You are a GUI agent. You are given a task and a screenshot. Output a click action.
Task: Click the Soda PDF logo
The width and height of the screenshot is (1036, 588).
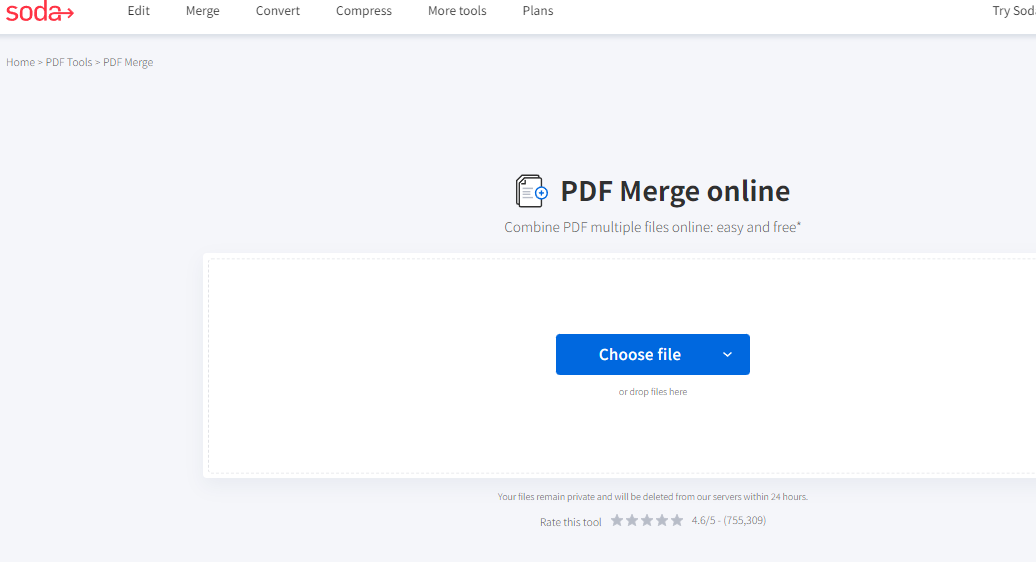(x=40, y=12)
